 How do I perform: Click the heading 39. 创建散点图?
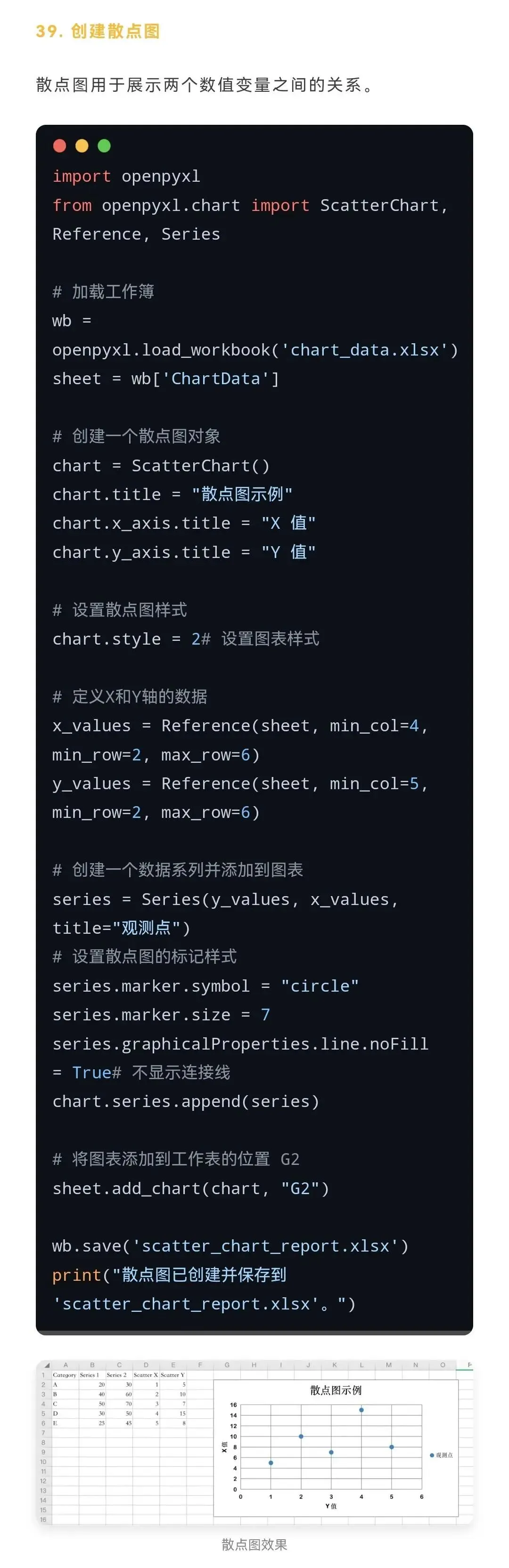[98, 31]
